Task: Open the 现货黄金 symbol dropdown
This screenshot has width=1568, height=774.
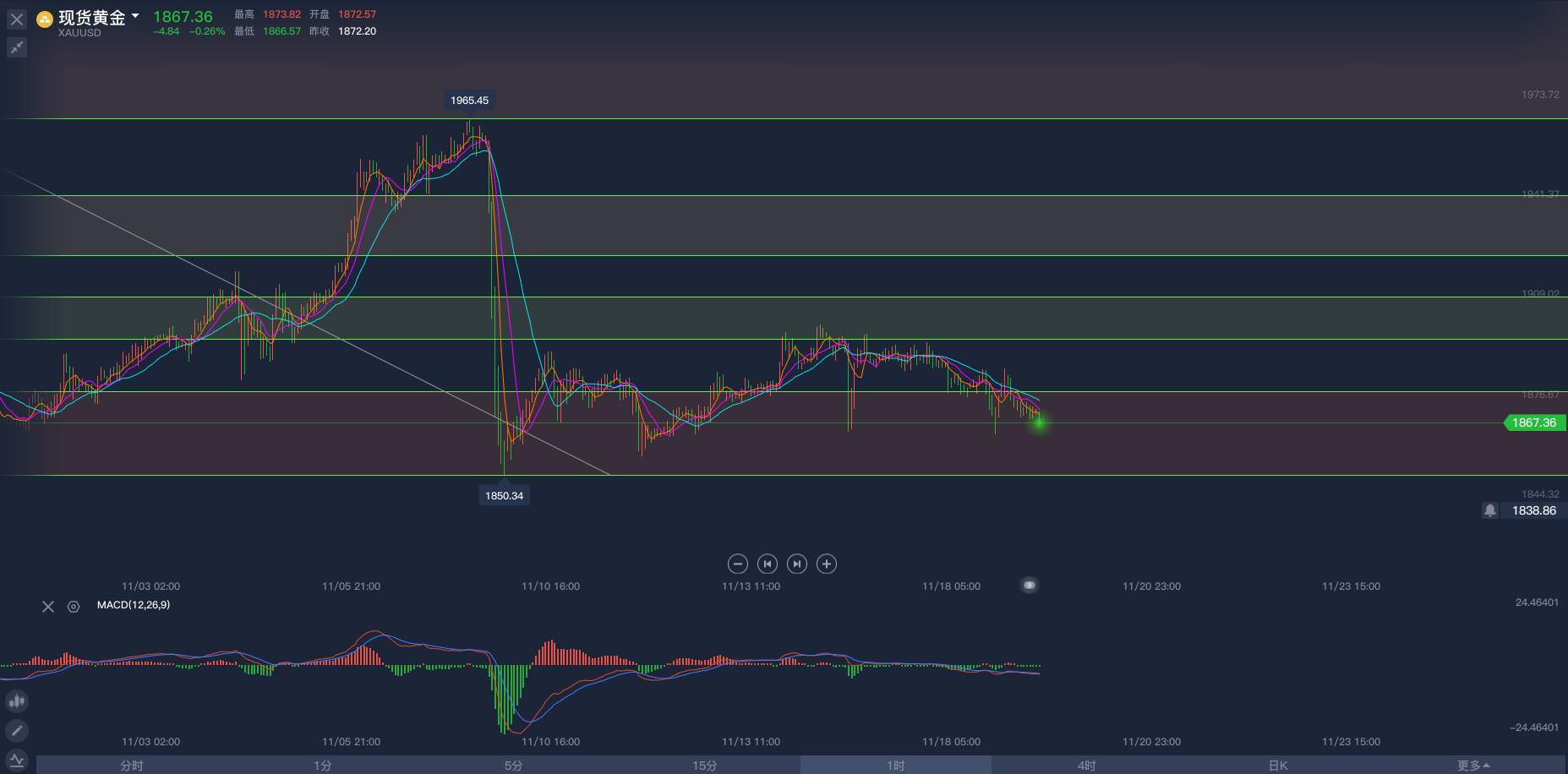Action: tap(99, 18)
